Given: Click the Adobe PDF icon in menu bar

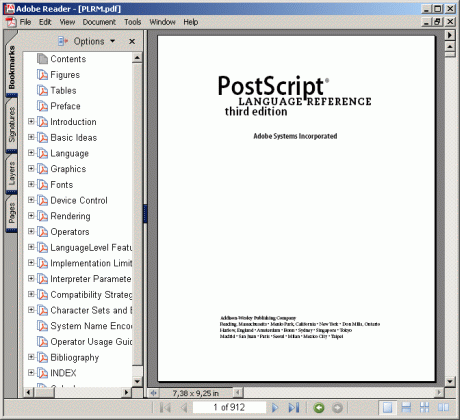Looking at the screenshot, I should point(11,22).
